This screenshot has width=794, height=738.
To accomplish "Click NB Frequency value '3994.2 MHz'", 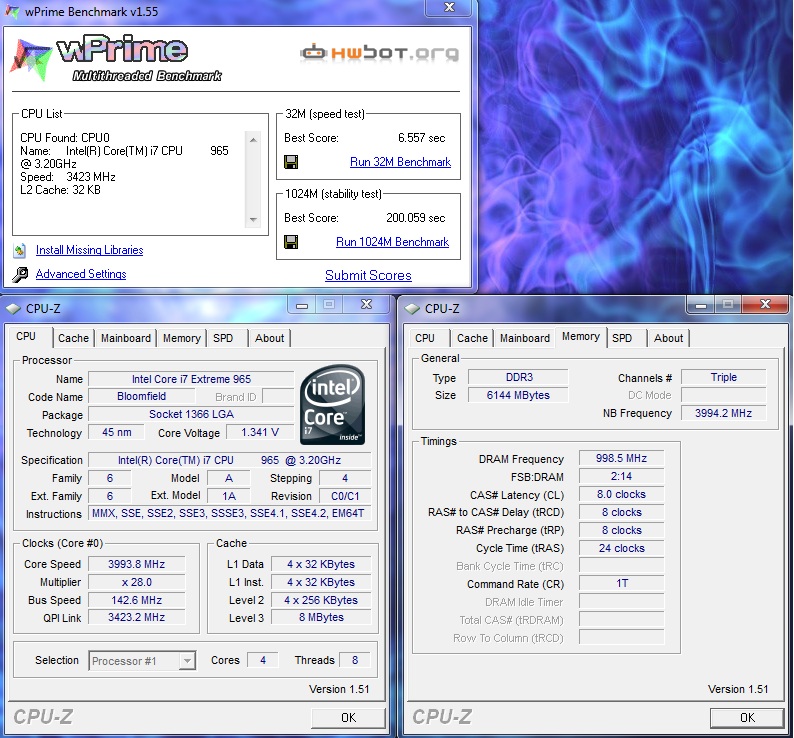I will coord(724,413).
